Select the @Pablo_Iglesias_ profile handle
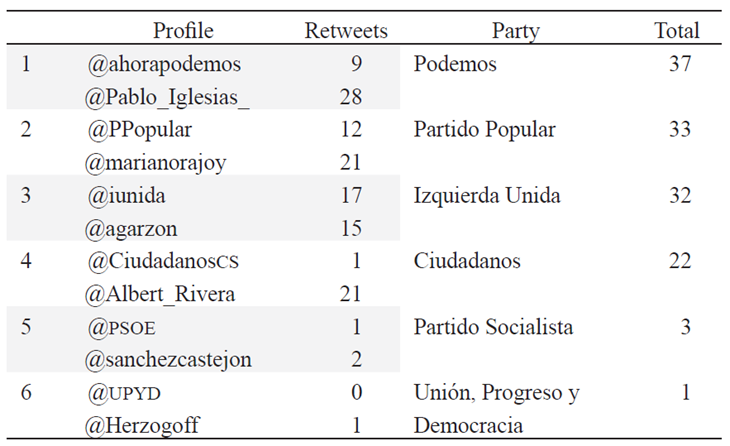 (169, 99)
